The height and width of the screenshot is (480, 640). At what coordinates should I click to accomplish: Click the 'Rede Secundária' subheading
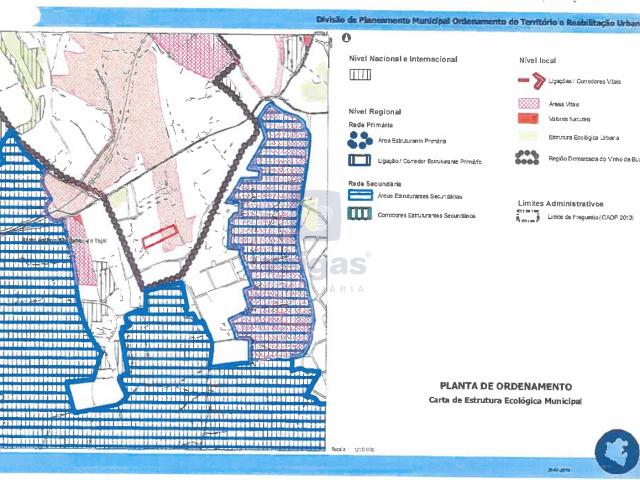coord(375,184)
